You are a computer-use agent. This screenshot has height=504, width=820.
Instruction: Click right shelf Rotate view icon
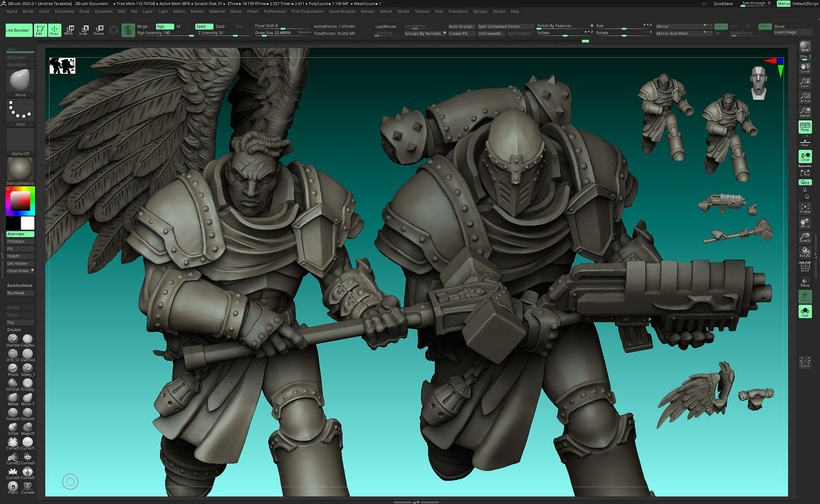point(805,253)
